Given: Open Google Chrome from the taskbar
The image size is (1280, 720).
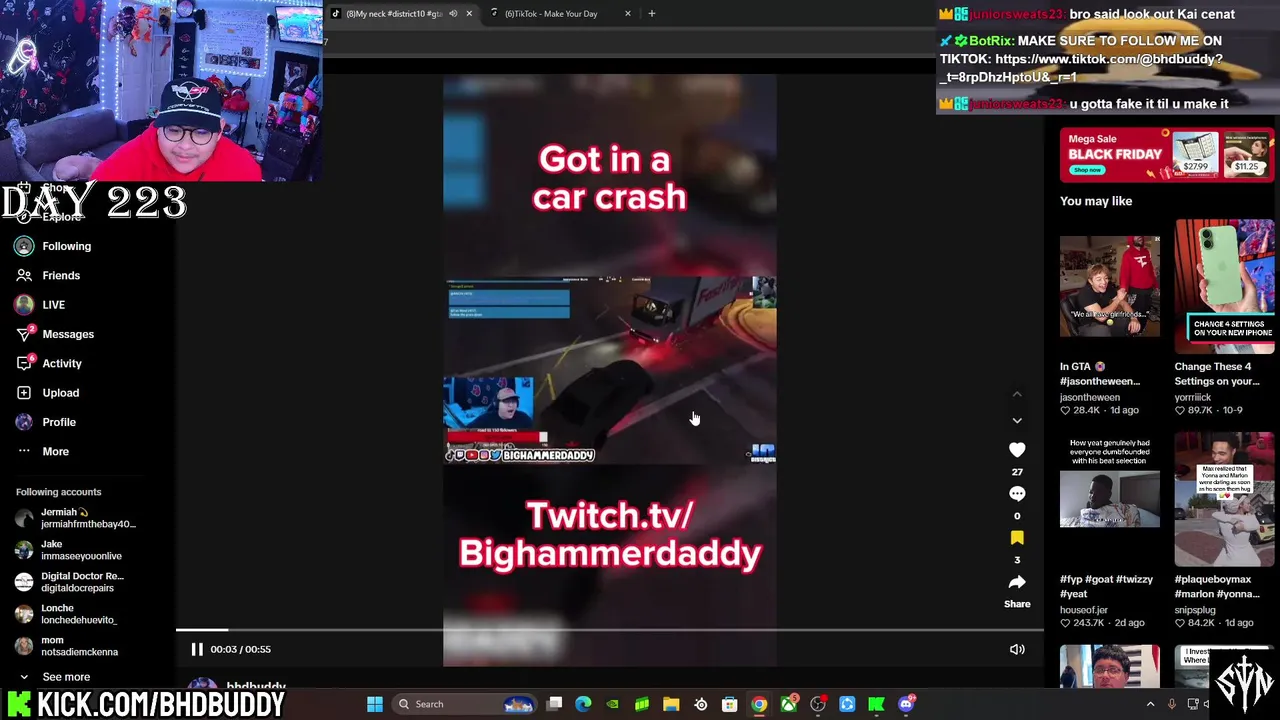Looking at the screenshot, I should (759, 704).
